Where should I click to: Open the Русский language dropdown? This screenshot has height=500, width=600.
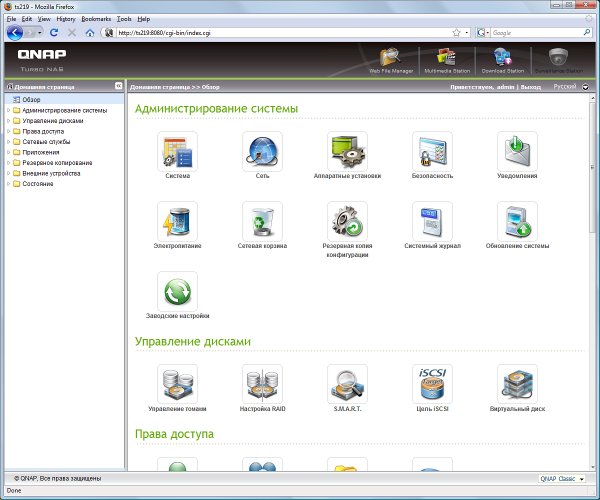point(585,87)
